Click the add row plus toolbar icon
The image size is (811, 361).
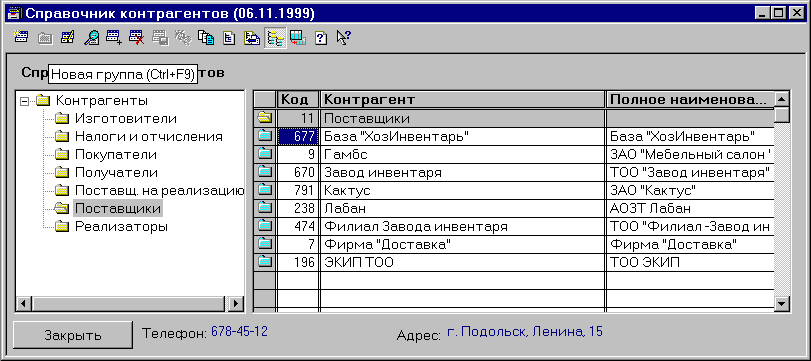coord(114,38)
